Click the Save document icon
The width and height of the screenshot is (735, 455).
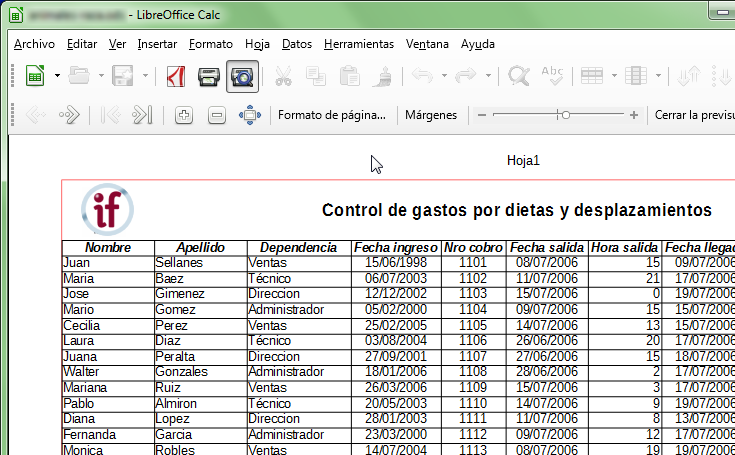pyautogui.click(x=122, y=76)
